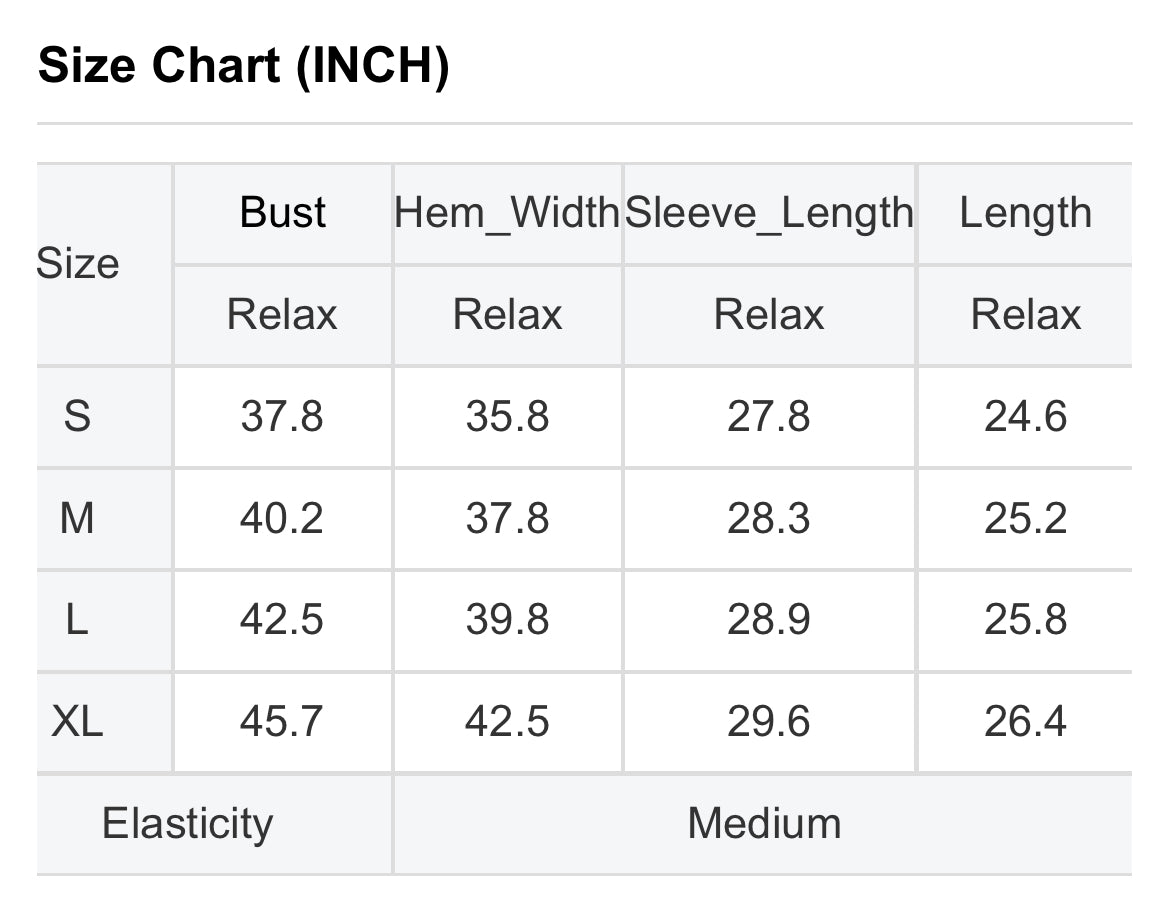Select the 24.6 length value for S
The width and height of the screenshot is (1170, 910).
(x=1025, y=416)
